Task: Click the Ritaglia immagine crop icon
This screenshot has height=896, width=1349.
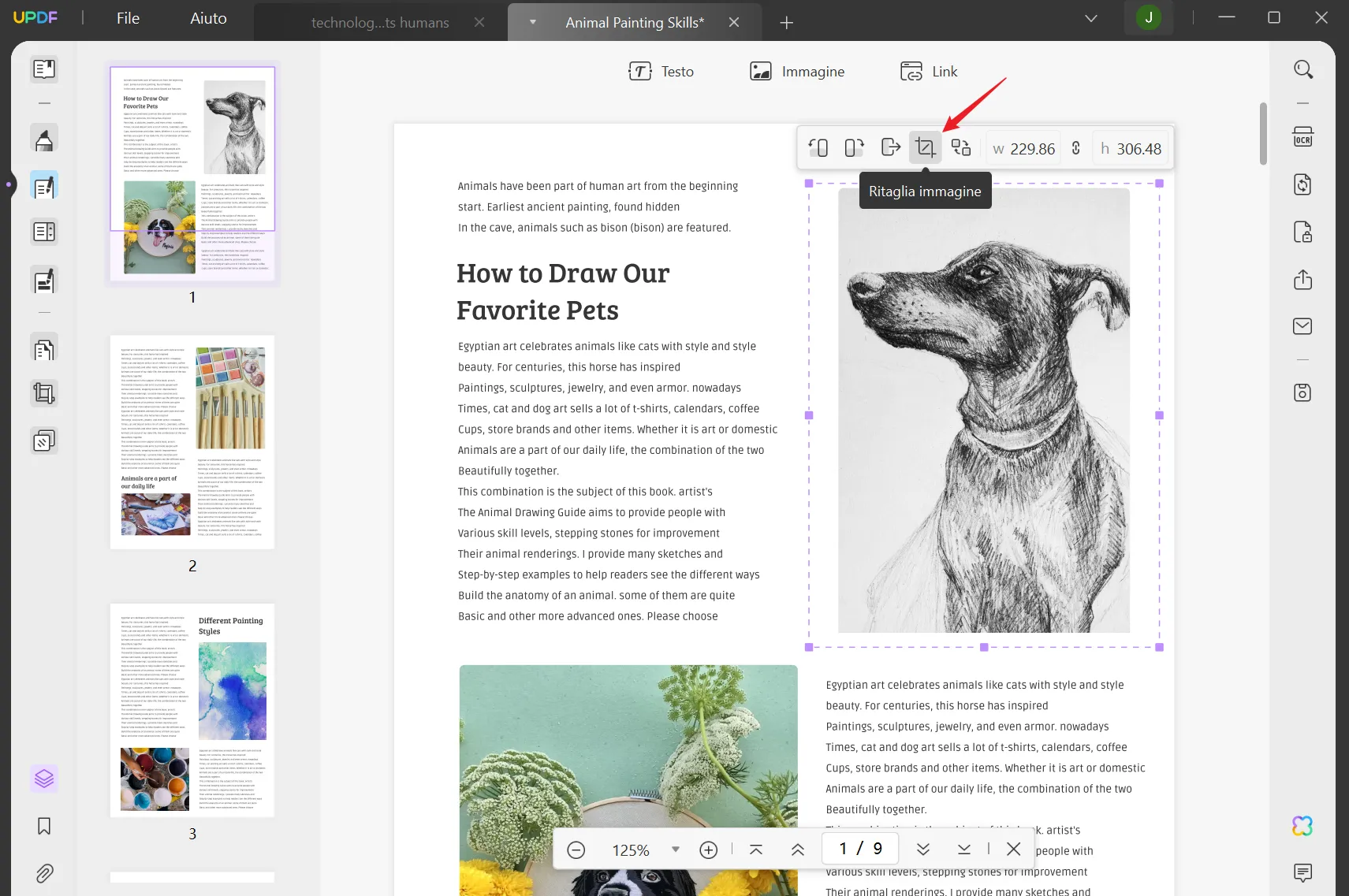Action: (925, 147)
